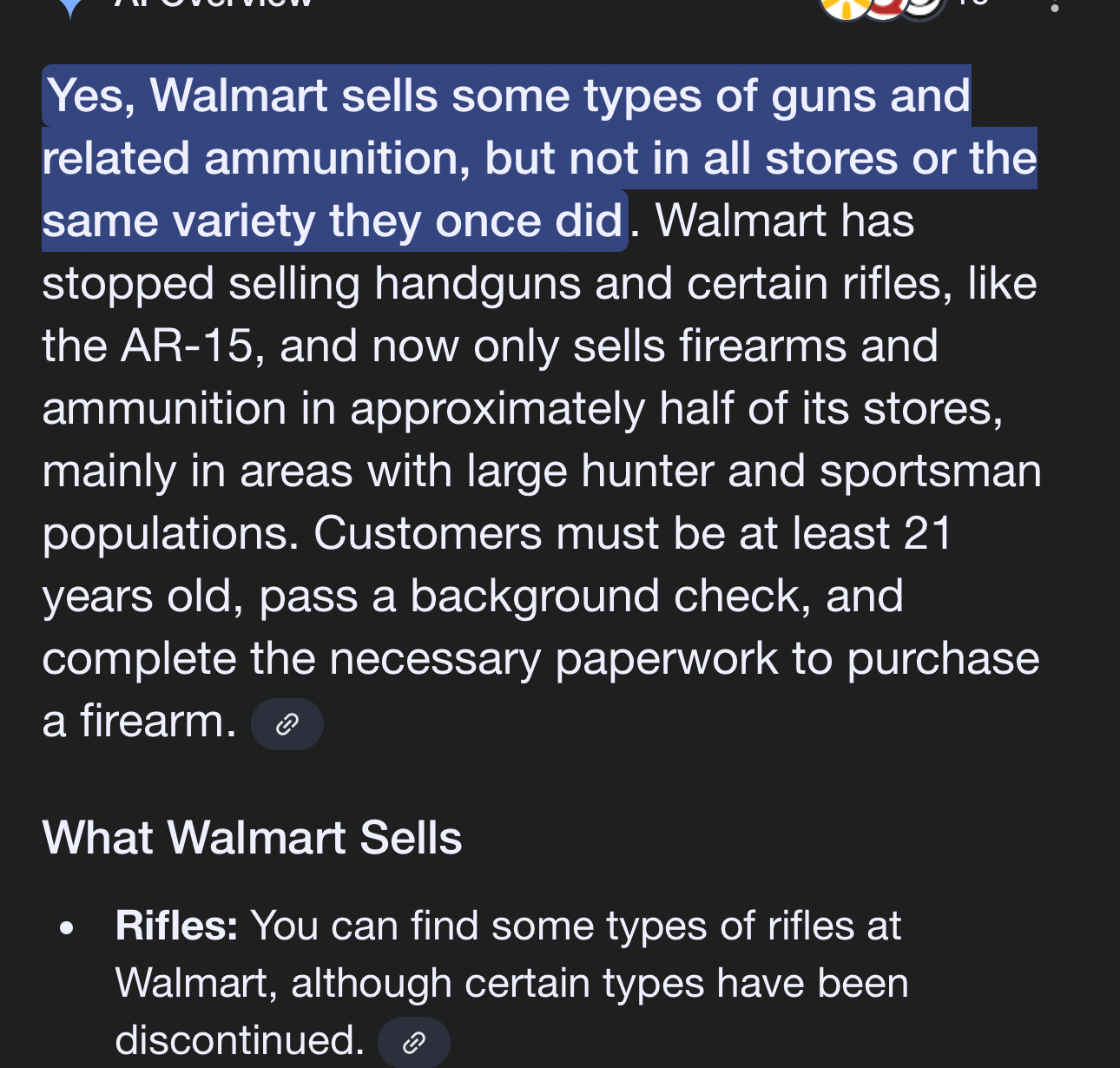
Task: Tap the red source favicon
Action: (884, 7)
